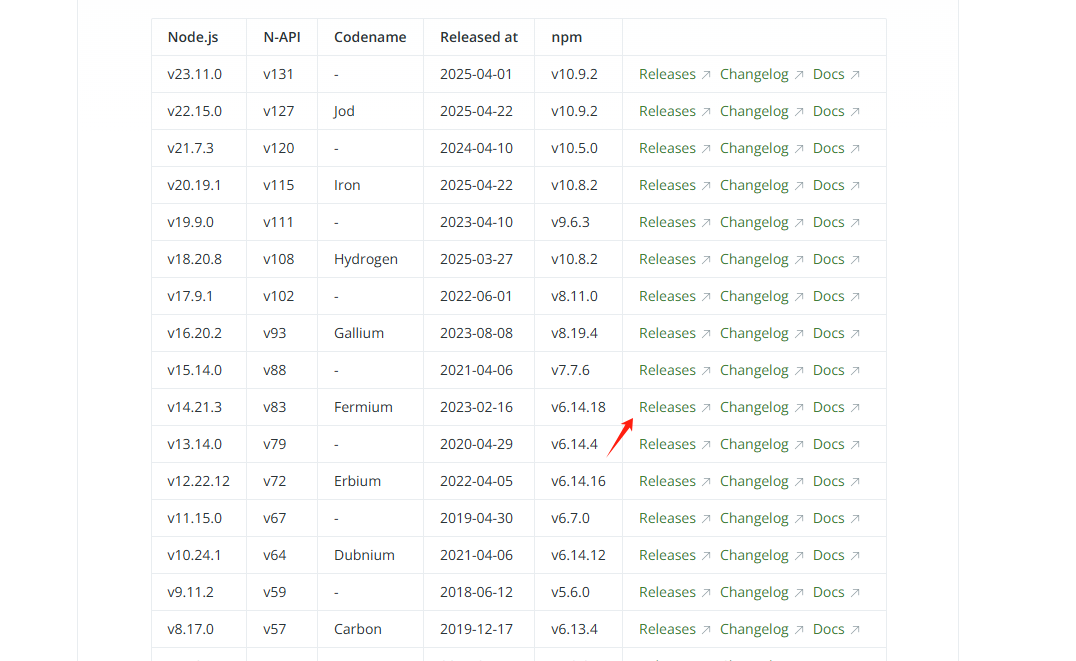This screenshot has width=1076, height=661.
Task: Open the Changelog for v17.9.1
Action: click(x=755, y=295)
